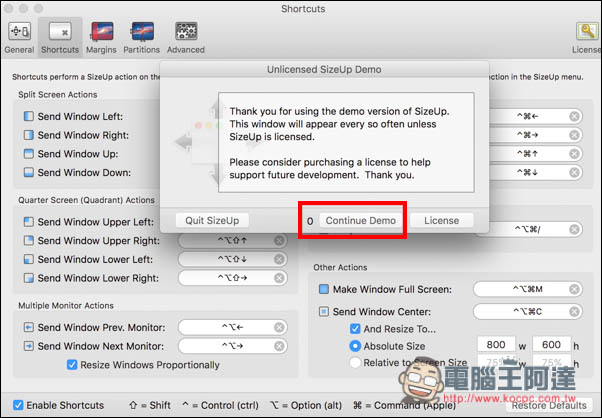602x418 pixels.
Task: Click the Send Window Right icon
Action: pyautogui.click(x=28, y=135)
